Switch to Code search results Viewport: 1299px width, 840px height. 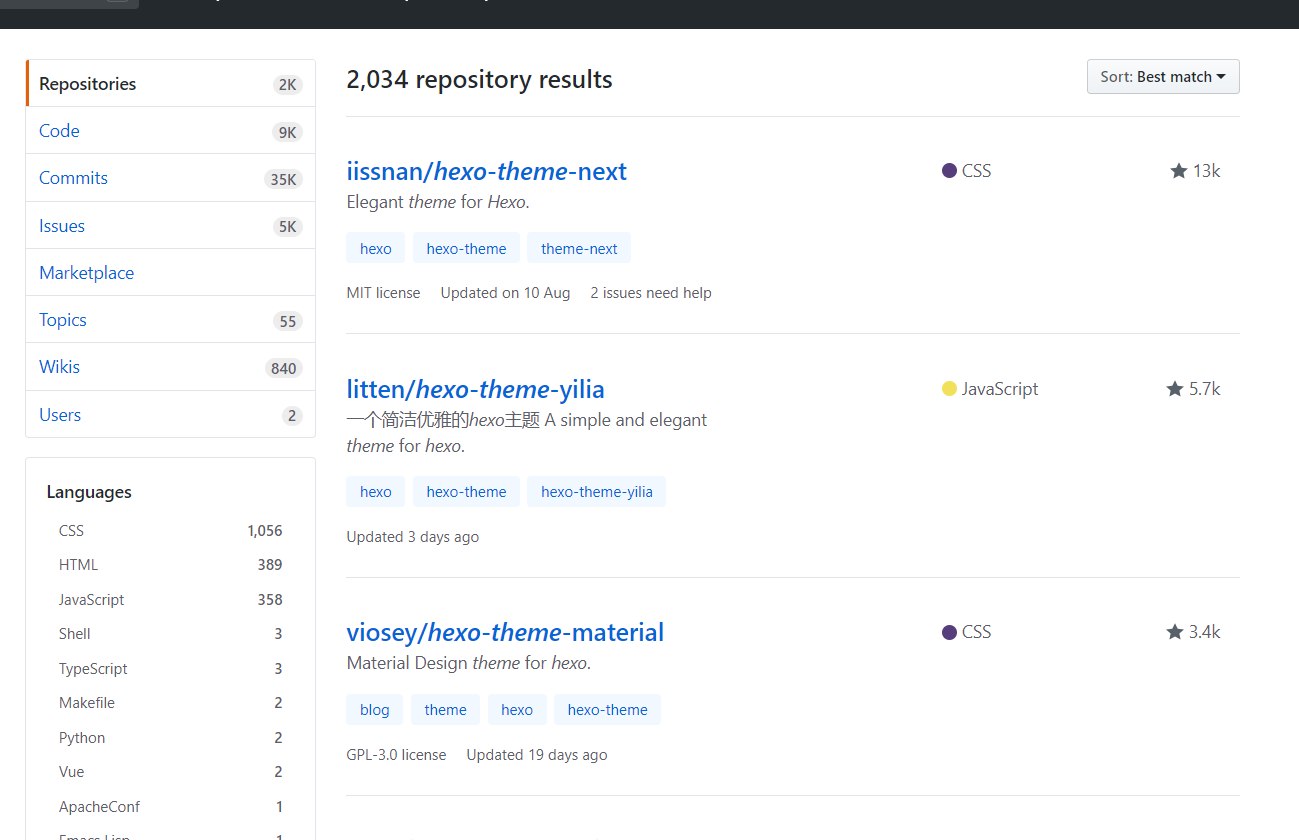(x=171, y=131)
